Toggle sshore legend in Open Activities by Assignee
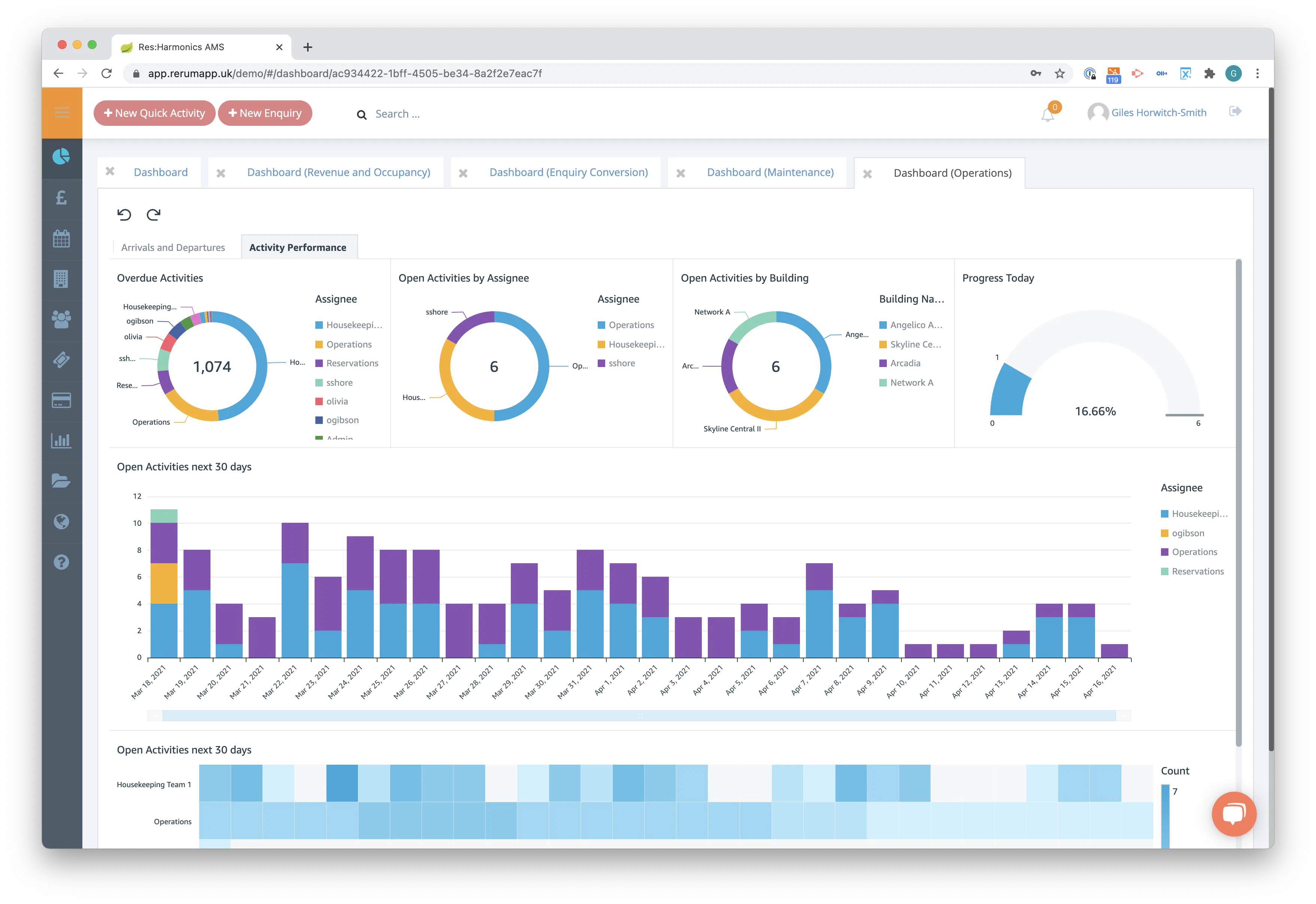The height and width of the screenshot is (904, 1316). coord(621,364)
